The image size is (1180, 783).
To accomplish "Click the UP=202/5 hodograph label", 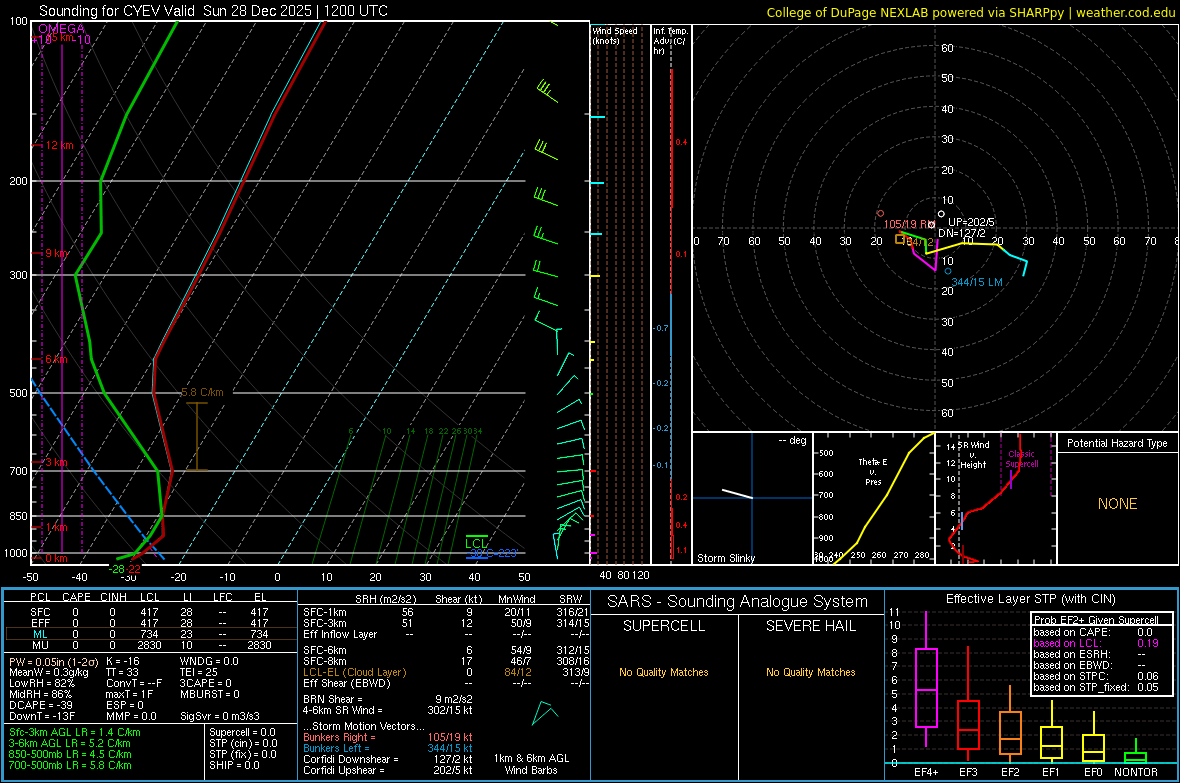I will click(x=971, y=222).
